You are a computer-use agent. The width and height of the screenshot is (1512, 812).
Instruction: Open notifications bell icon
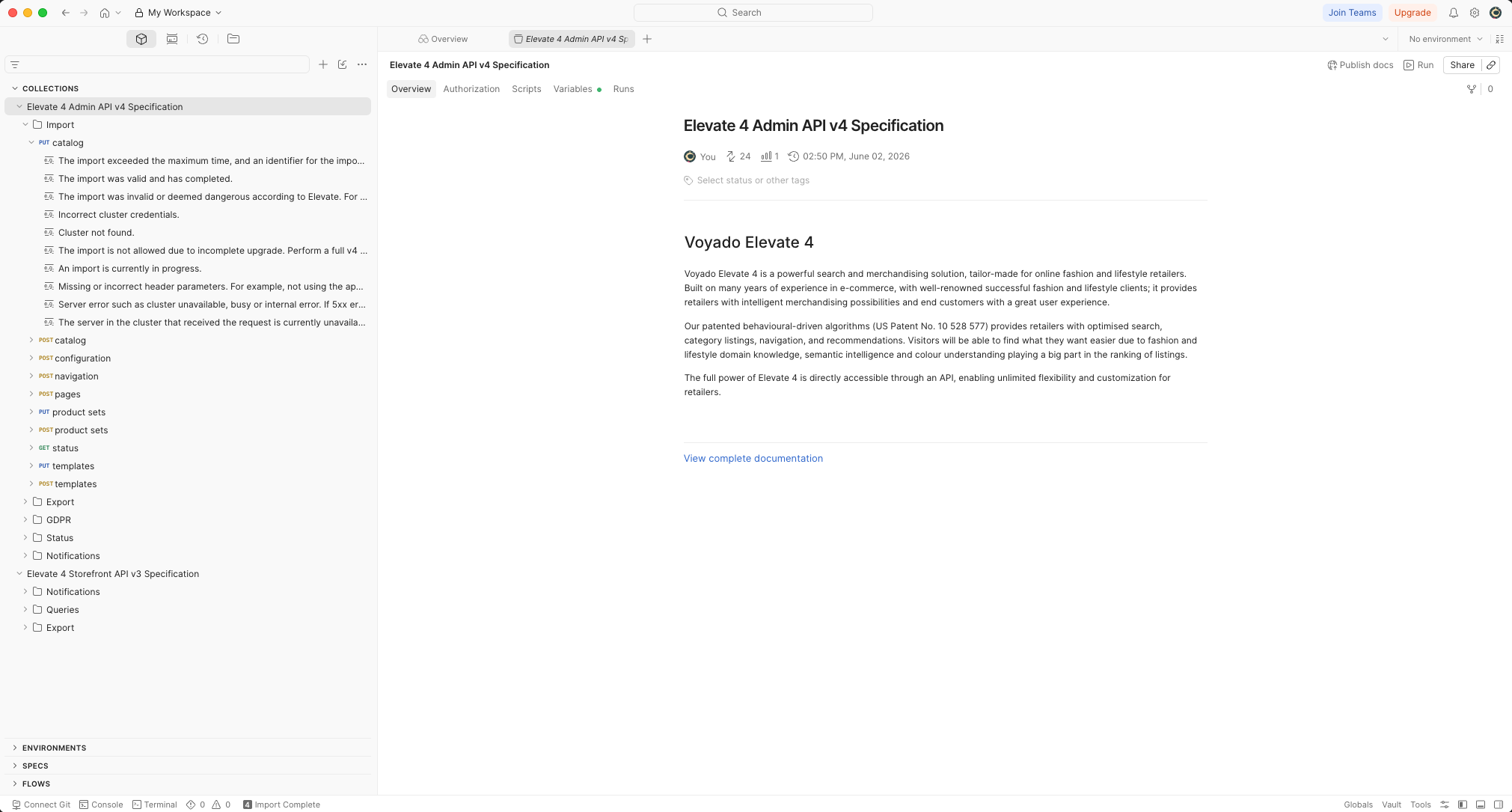1454,13
